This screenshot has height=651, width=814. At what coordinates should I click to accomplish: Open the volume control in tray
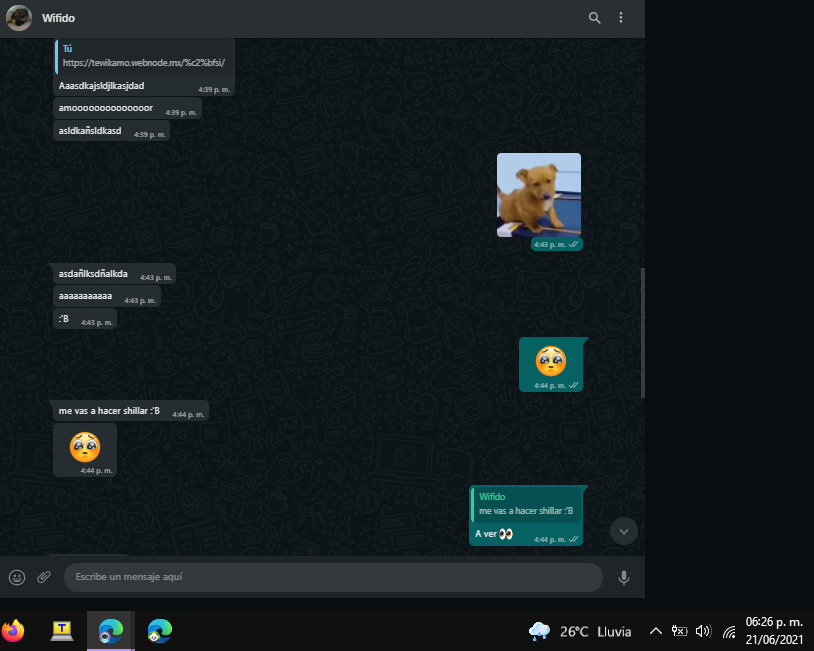coord(703,631)
